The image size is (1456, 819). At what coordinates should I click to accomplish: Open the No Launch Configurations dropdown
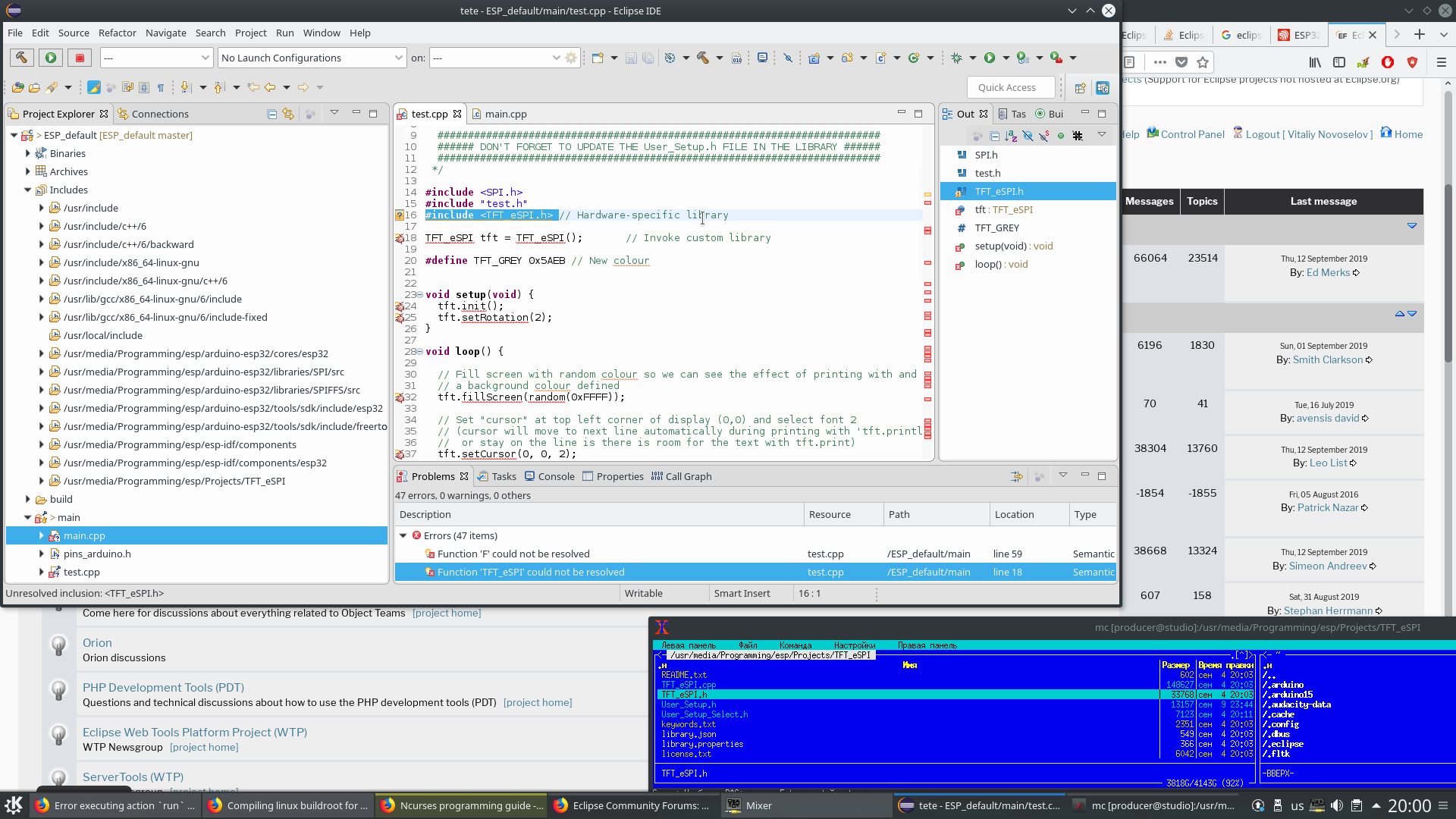312,58
